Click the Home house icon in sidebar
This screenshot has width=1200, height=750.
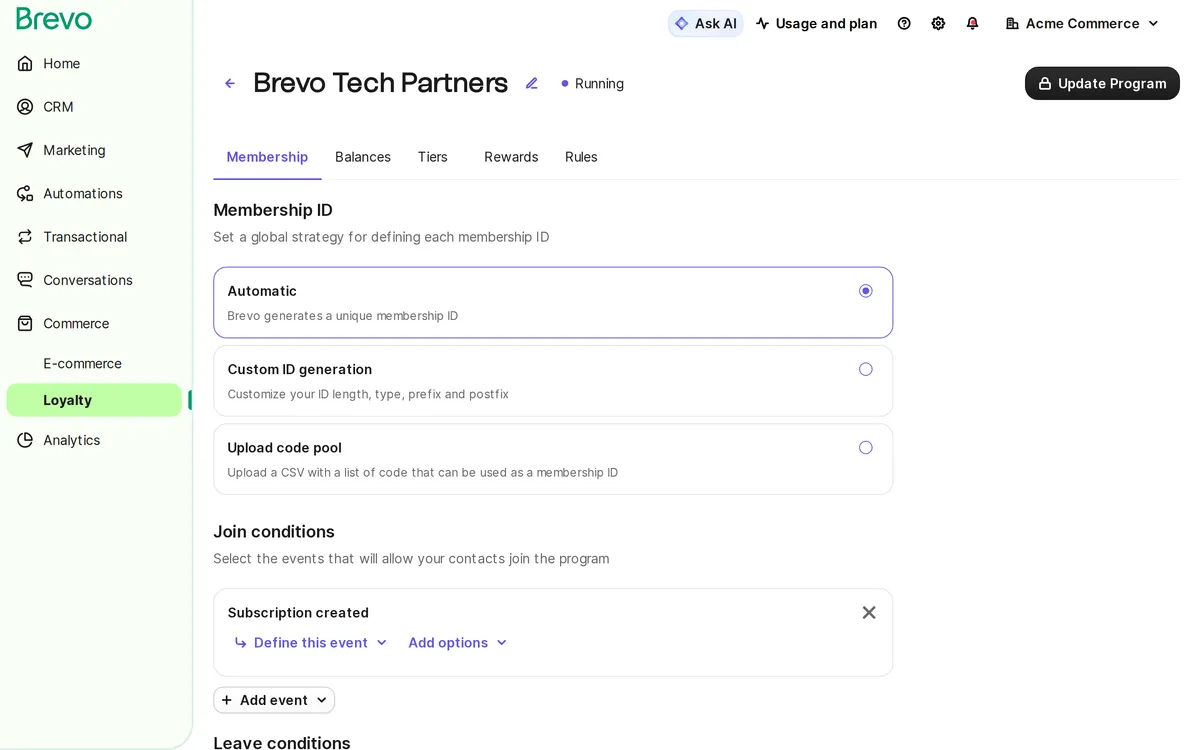25,63
